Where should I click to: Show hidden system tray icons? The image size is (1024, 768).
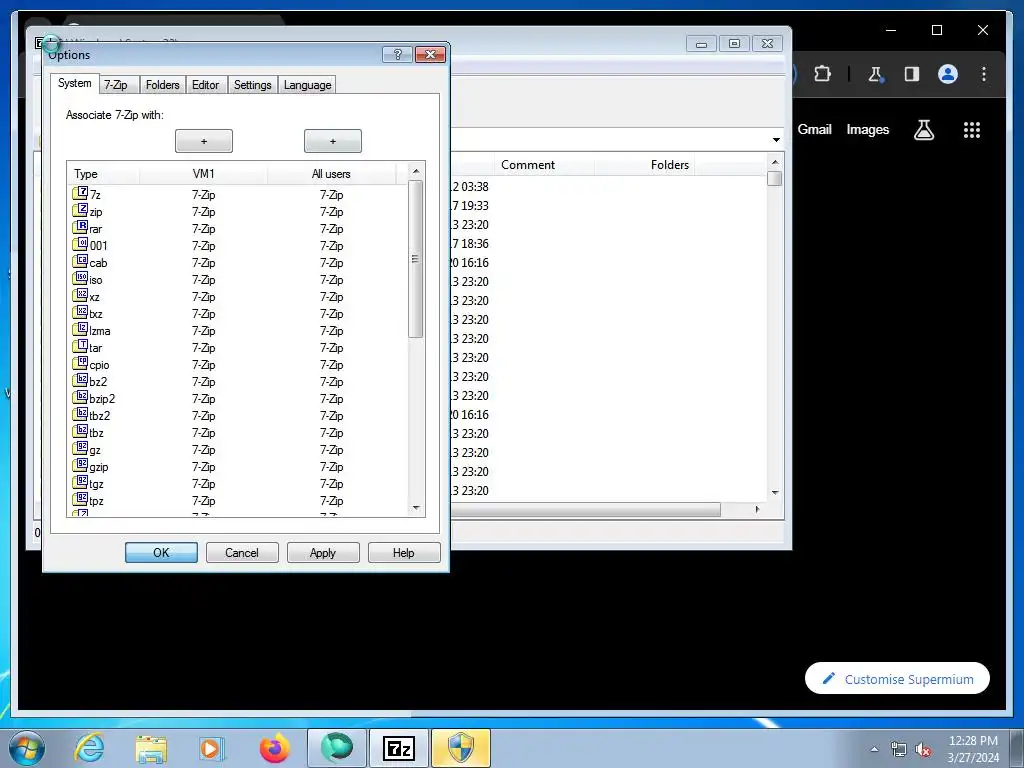pos(874,749)
